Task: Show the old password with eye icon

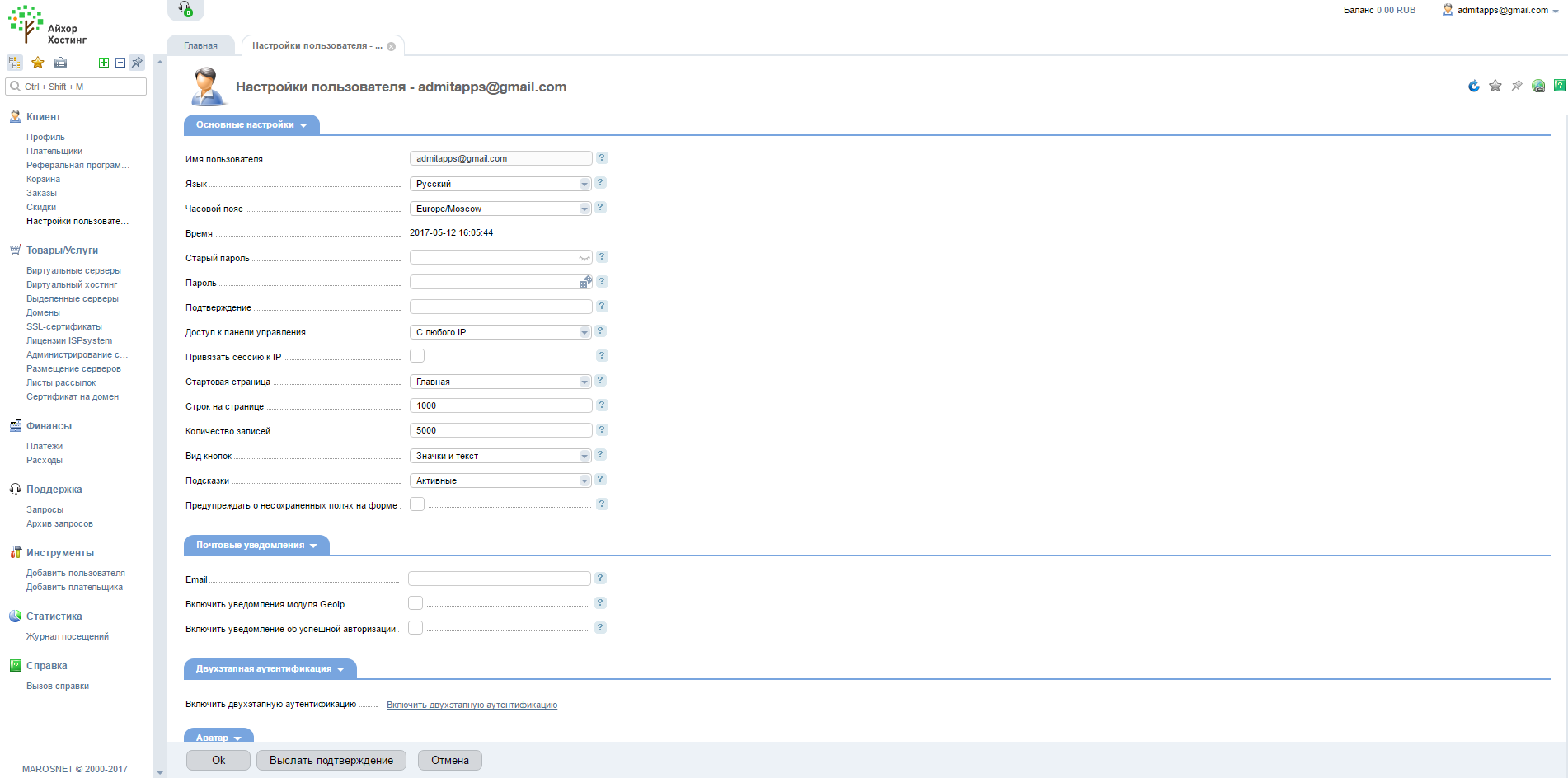Action: [584, 258]
